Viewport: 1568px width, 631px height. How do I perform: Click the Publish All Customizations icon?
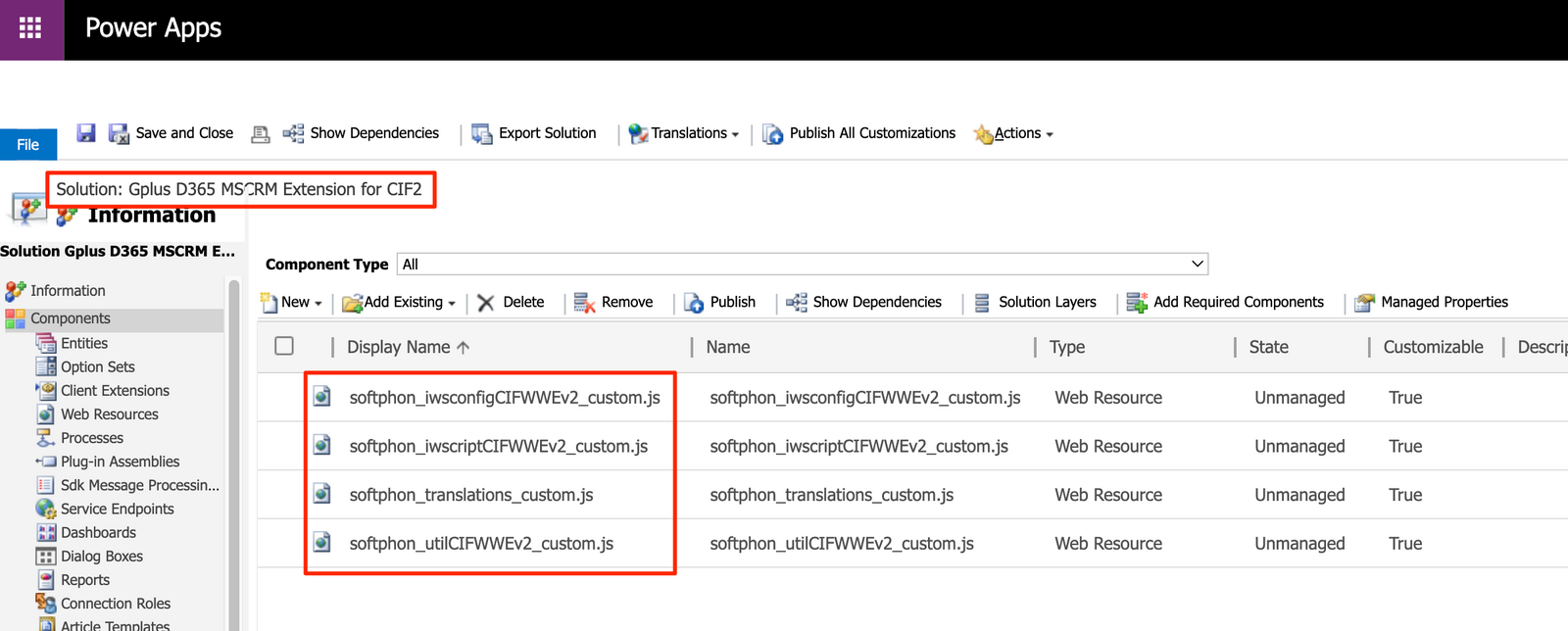773,133
